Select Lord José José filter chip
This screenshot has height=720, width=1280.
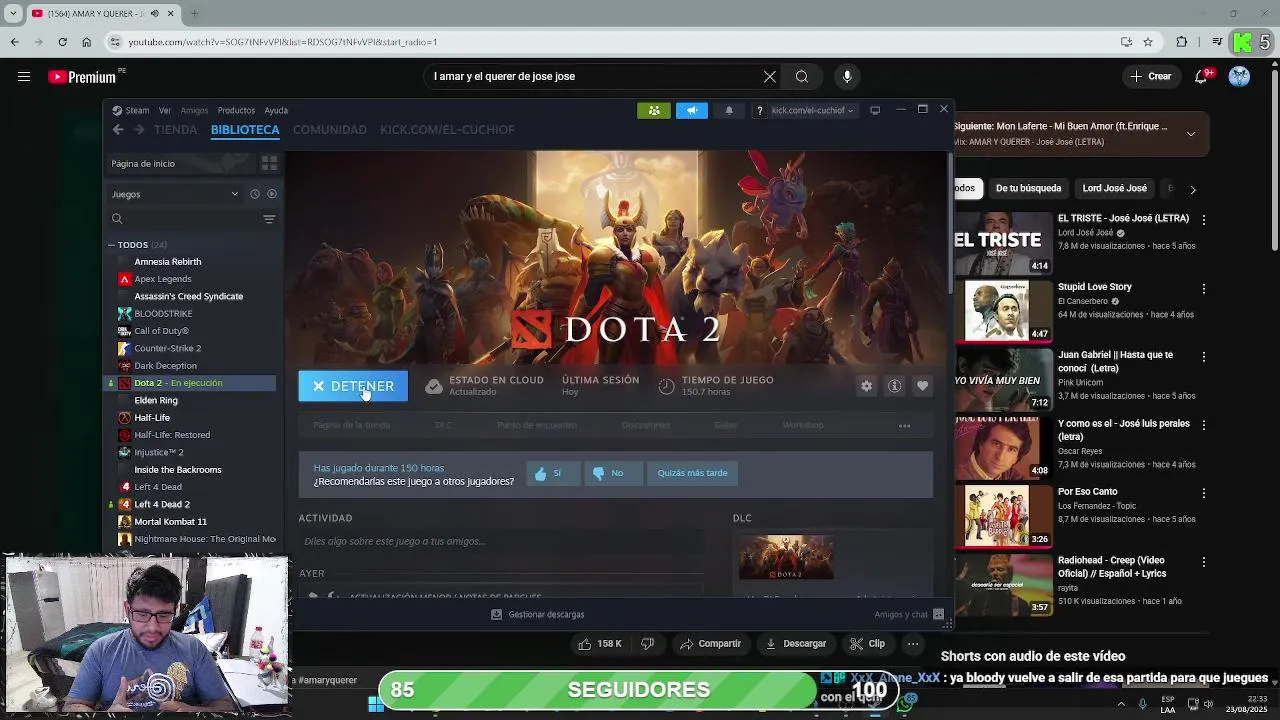click(x=1114, y=188)
